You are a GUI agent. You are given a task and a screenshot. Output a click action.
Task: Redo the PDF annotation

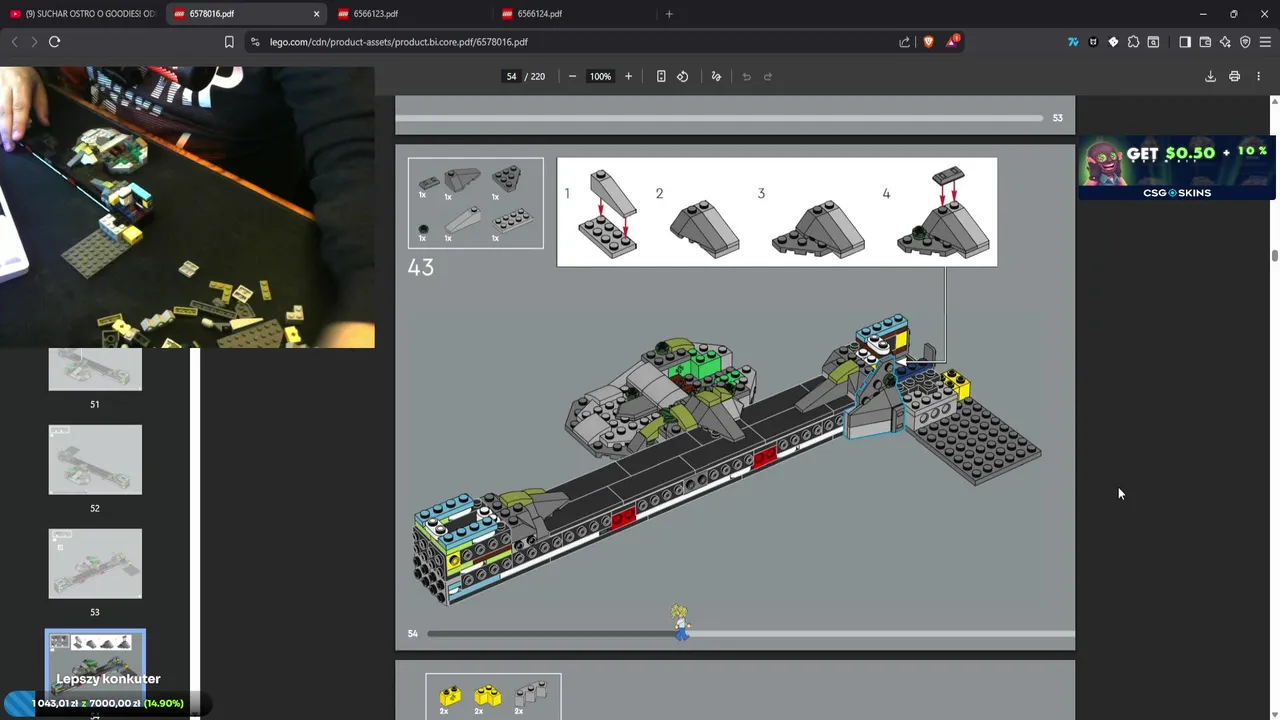768,76
